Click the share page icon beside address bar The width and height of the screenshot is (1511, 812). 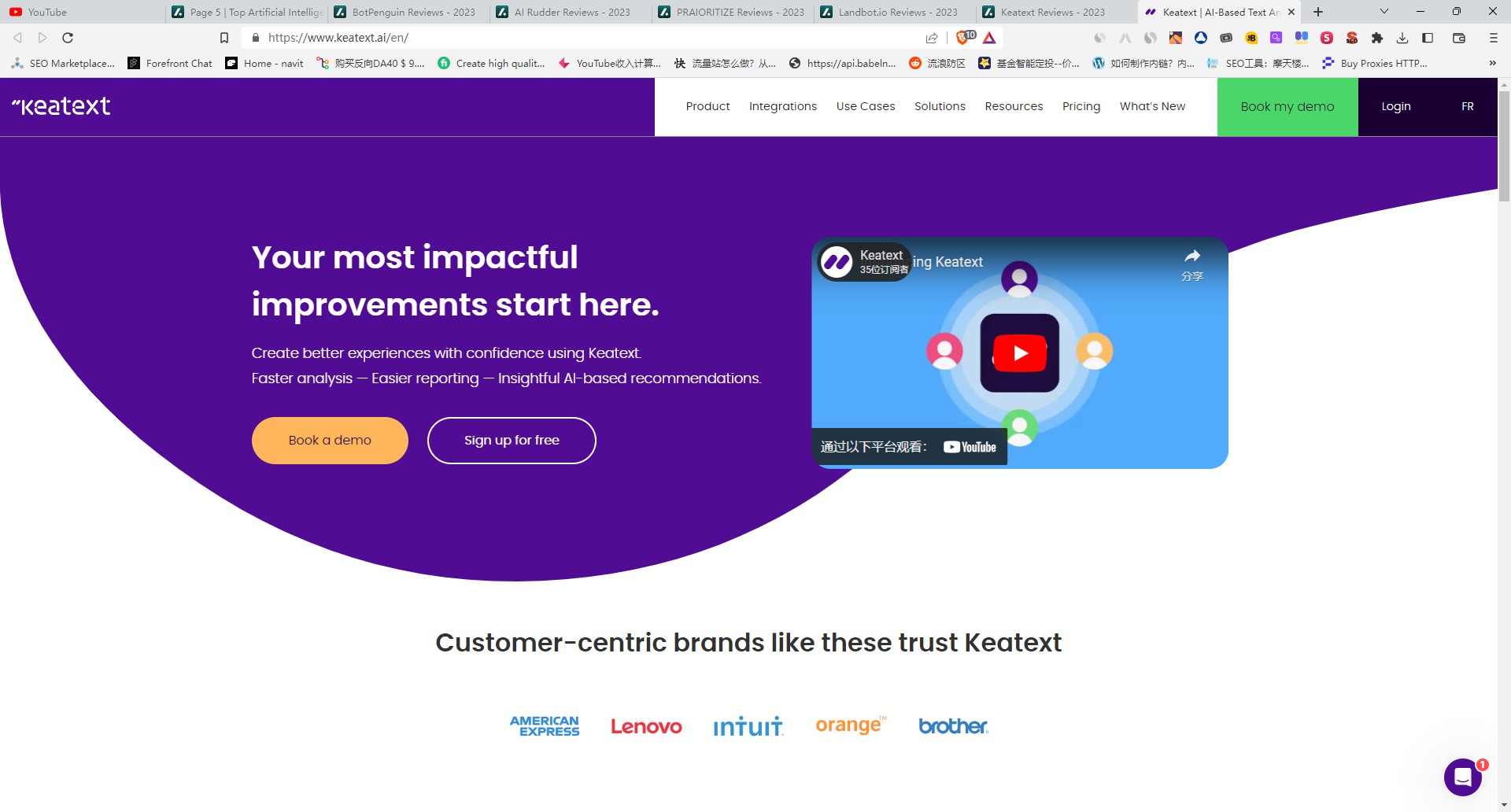coord(932,38)
